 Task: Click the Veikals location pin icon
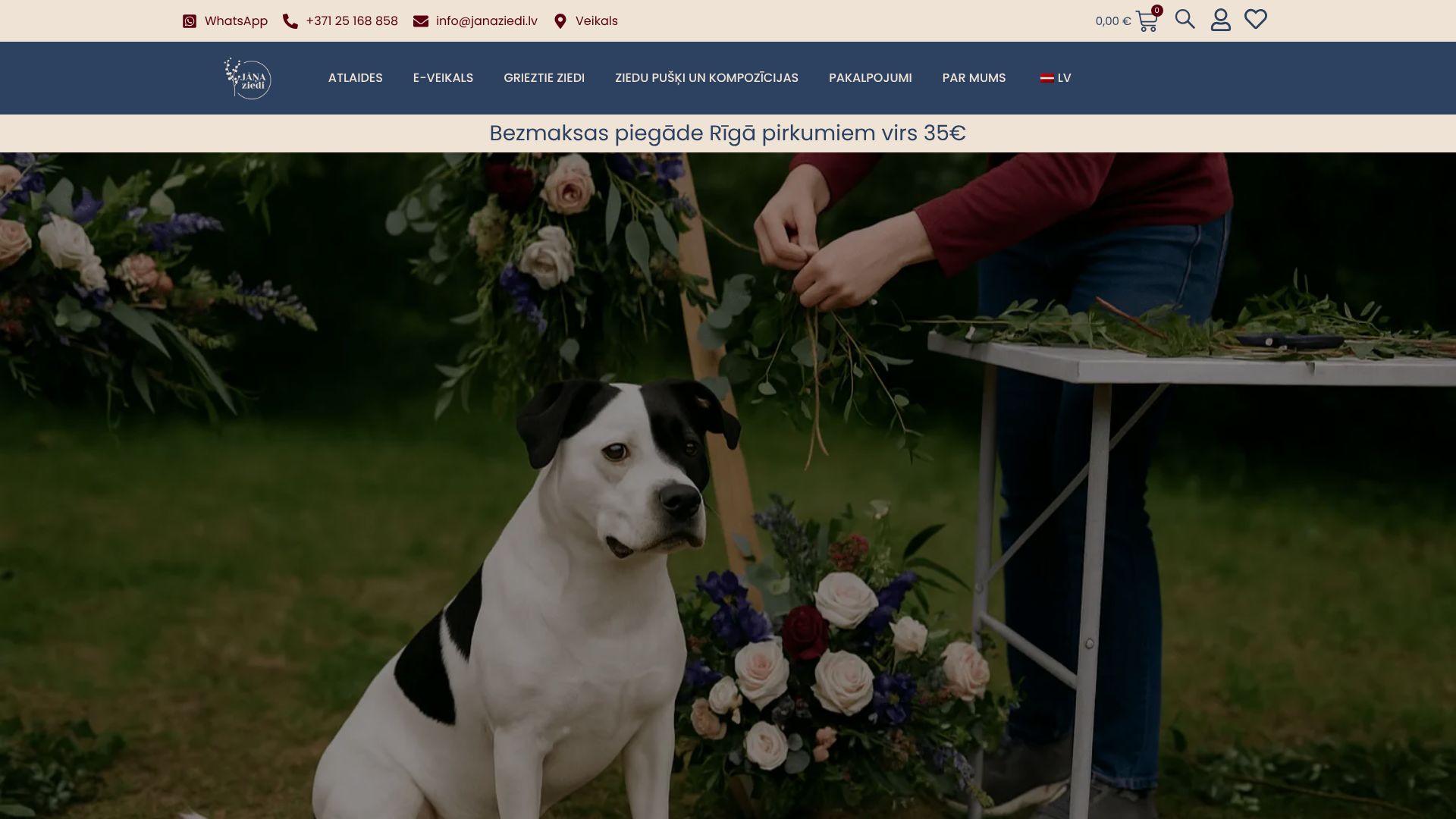560,21
